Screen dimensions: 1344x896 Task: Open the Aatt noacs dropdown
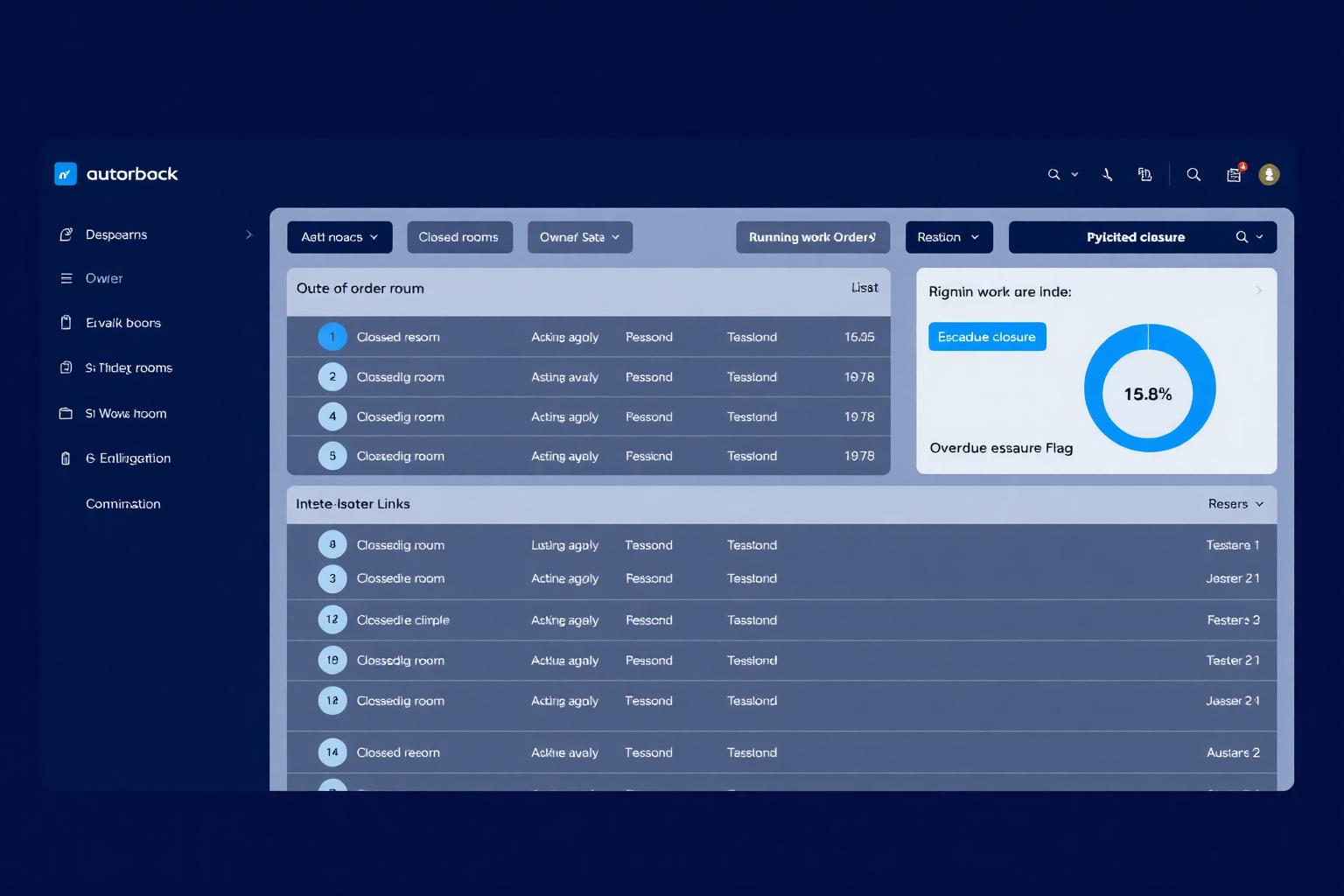(339, 237)
